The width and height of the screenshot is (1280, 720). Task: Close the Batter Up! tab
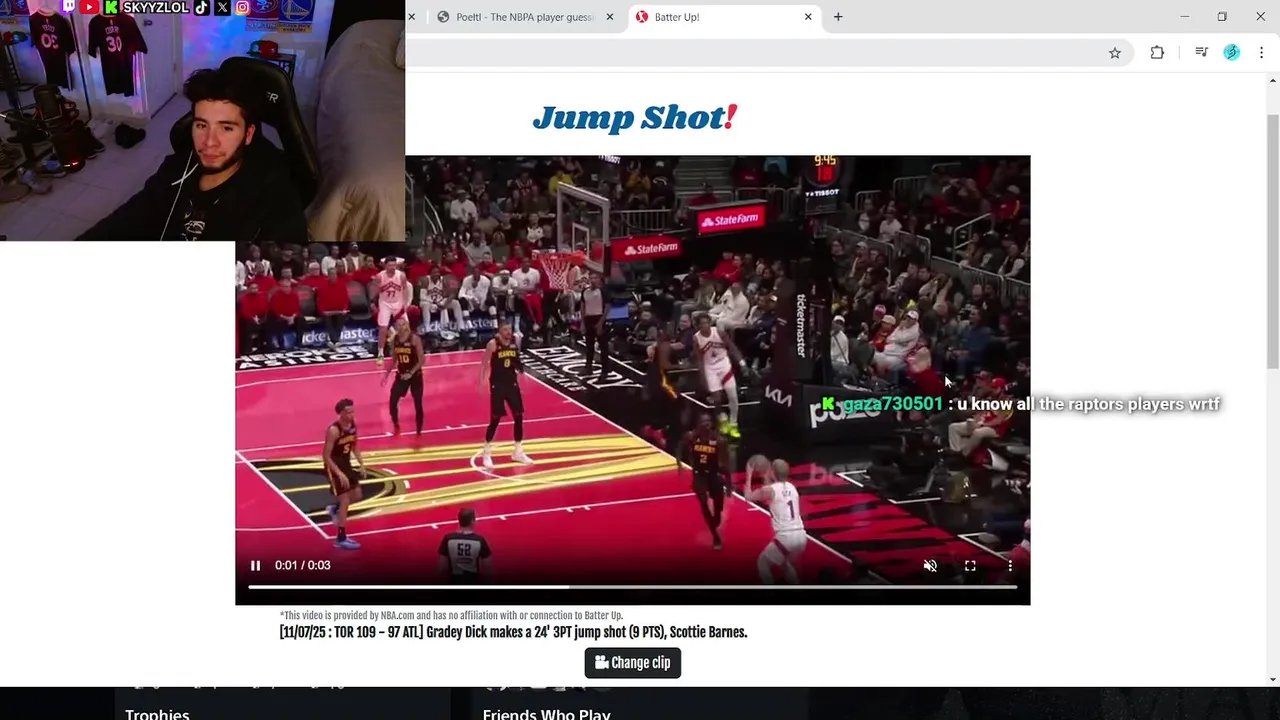pyautogui.click(x=808, y=17)
